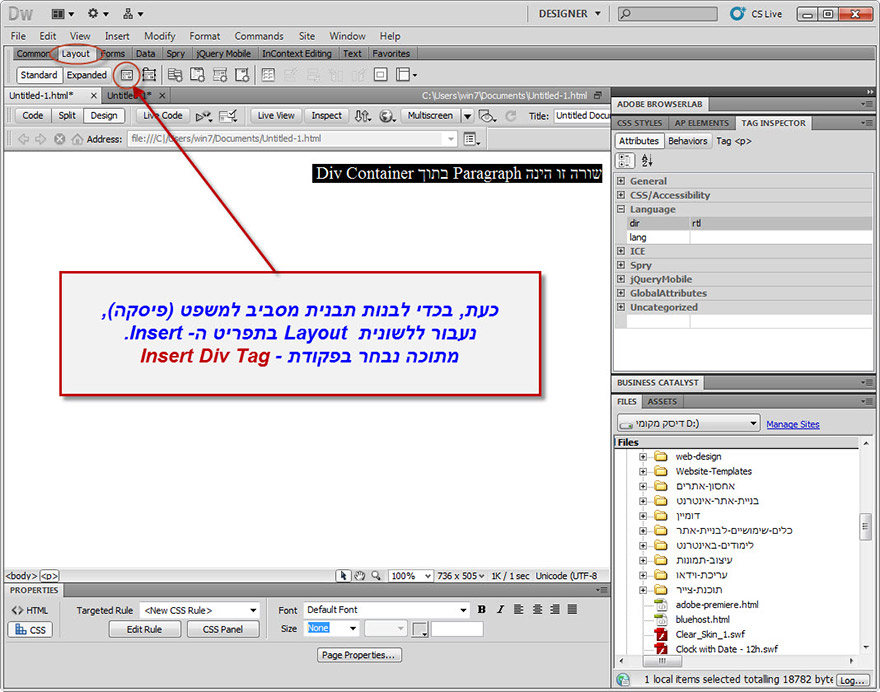Click the CSS Panel button
Image resolution: width=880 pixels, height=692 pixels.
pos(223,630)
